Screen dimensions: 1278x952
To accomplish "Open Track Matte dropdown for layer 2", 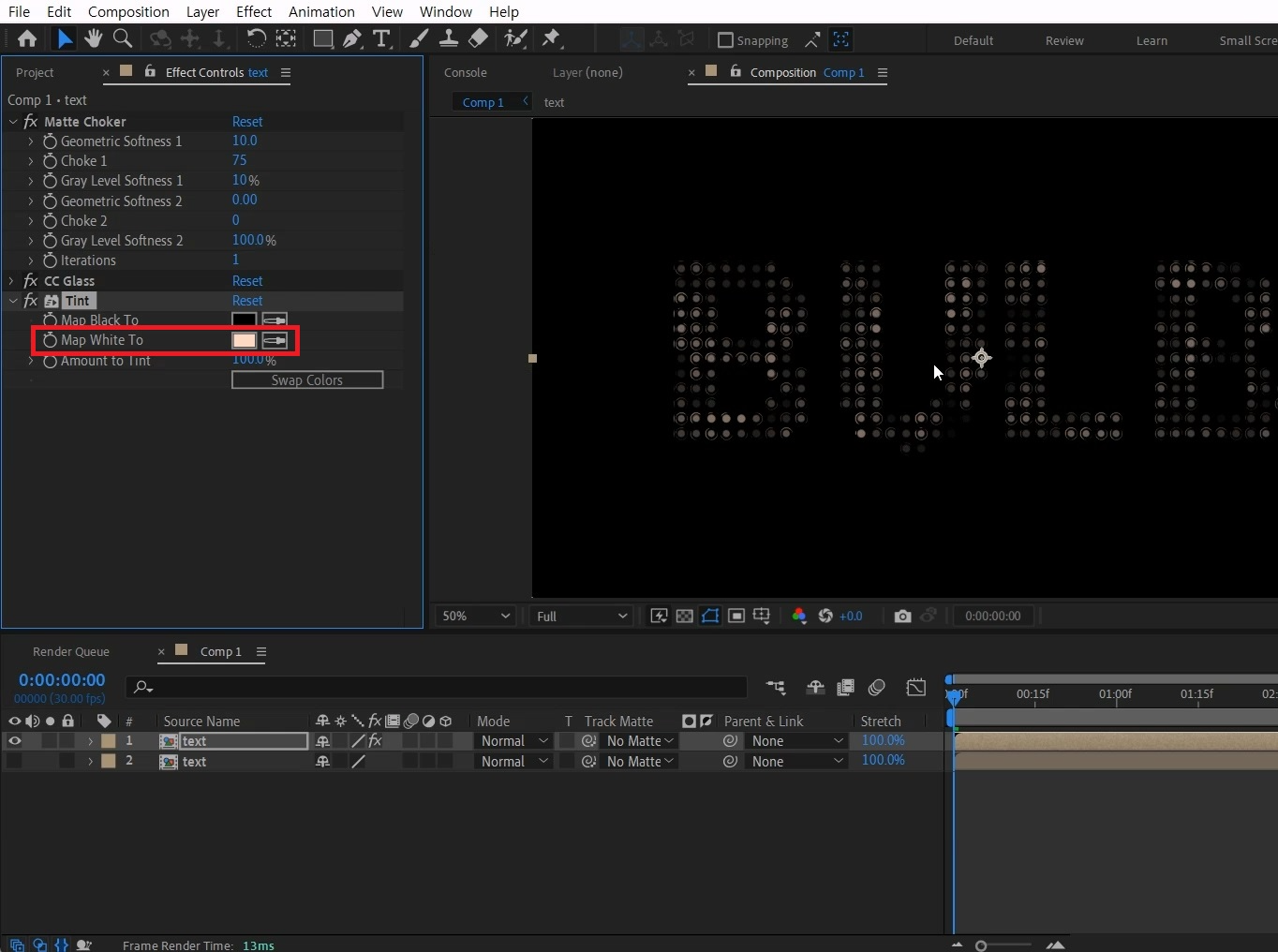I will pyautogui.click(x=640, y=762).
